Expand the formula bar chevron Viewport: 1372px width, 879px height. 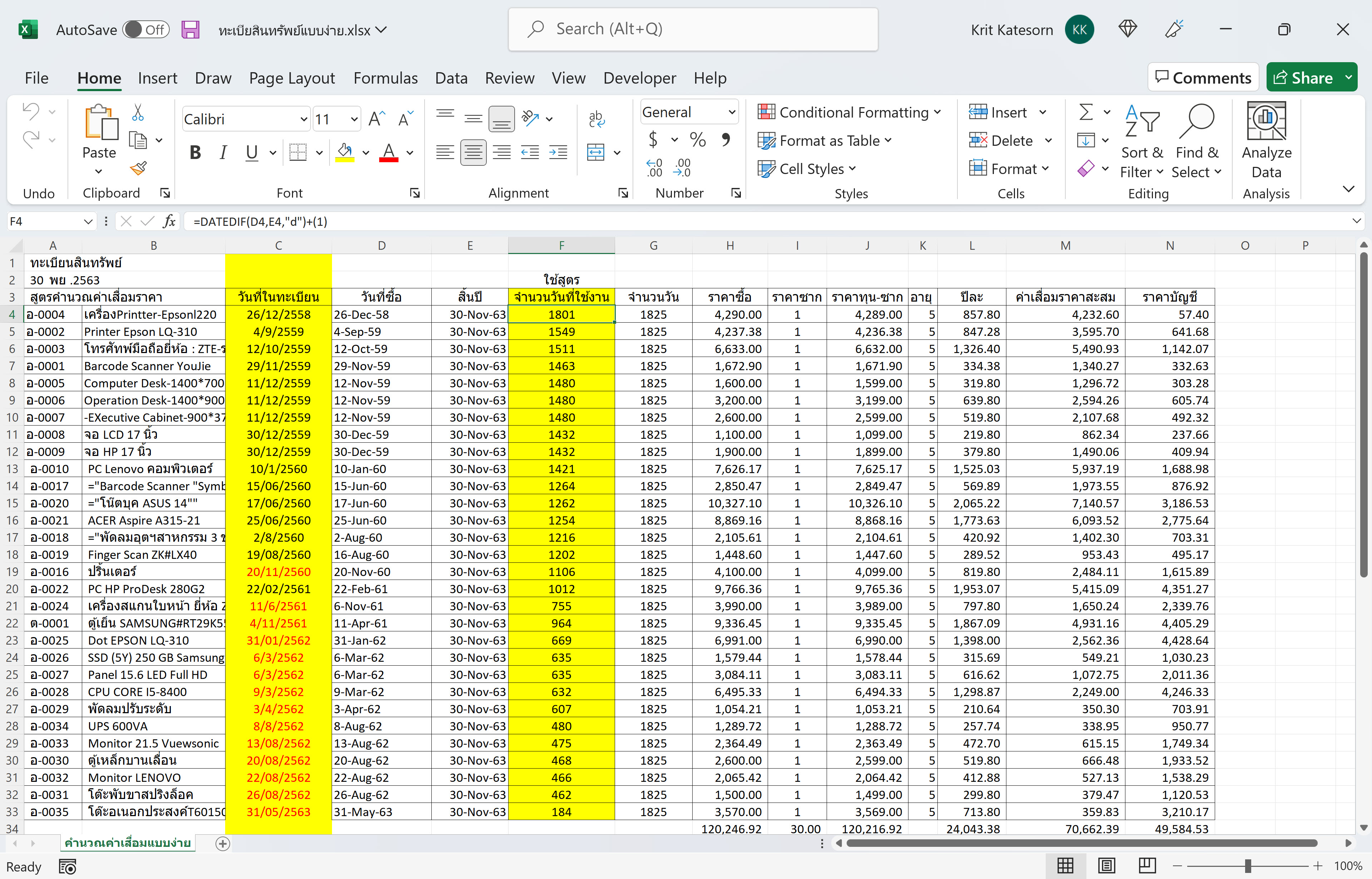1357,222
